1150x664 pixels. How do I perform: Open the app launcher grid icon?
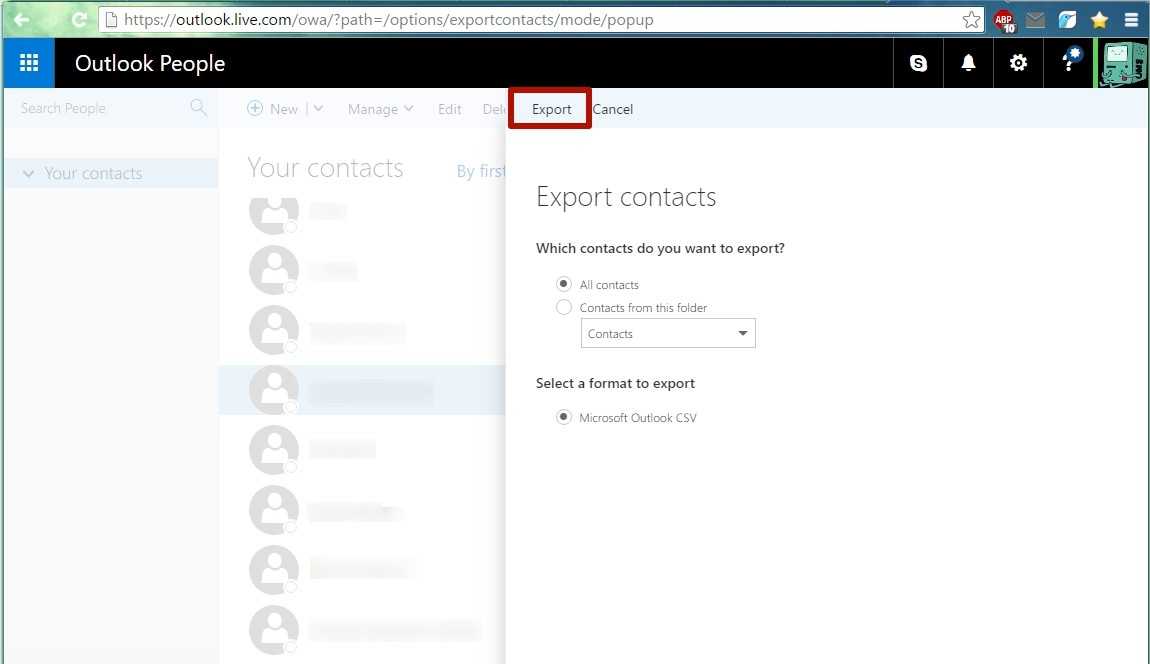coord(28,63)
